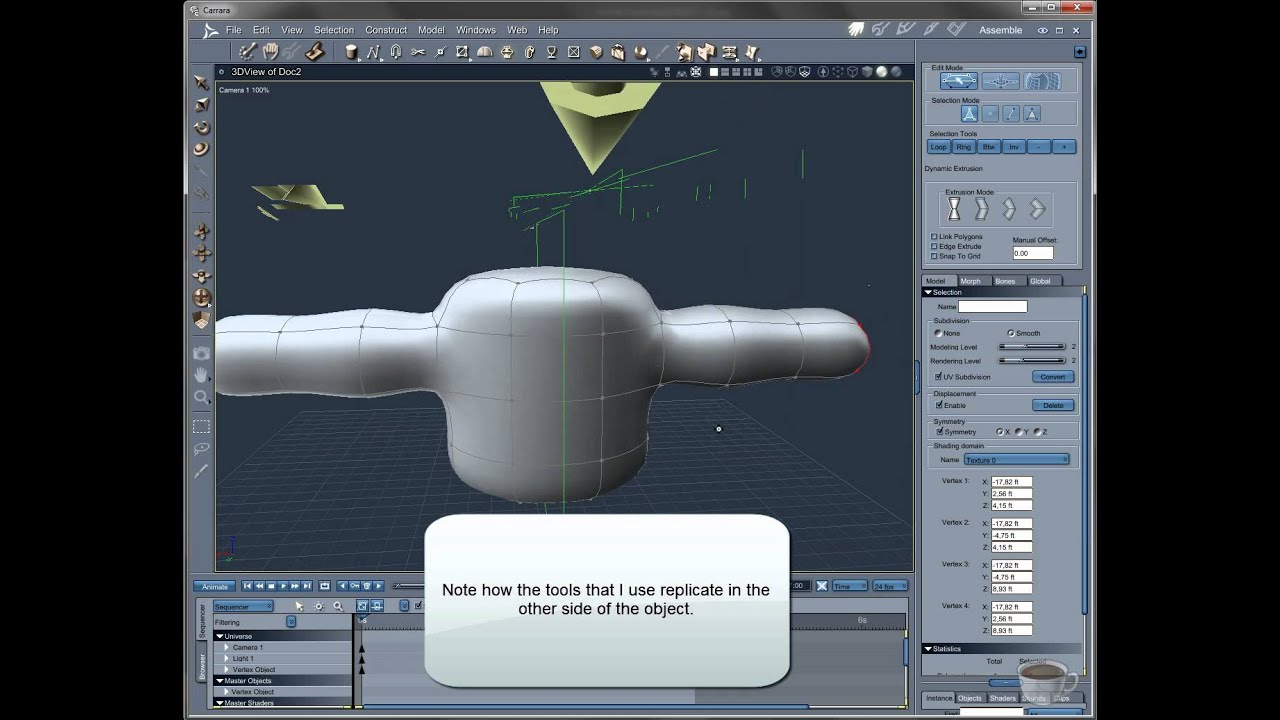The height and width of the screenshot is (720, 1280).
Task: Enable Link Polygons checkbox
Action: click(x=935, y=237)
